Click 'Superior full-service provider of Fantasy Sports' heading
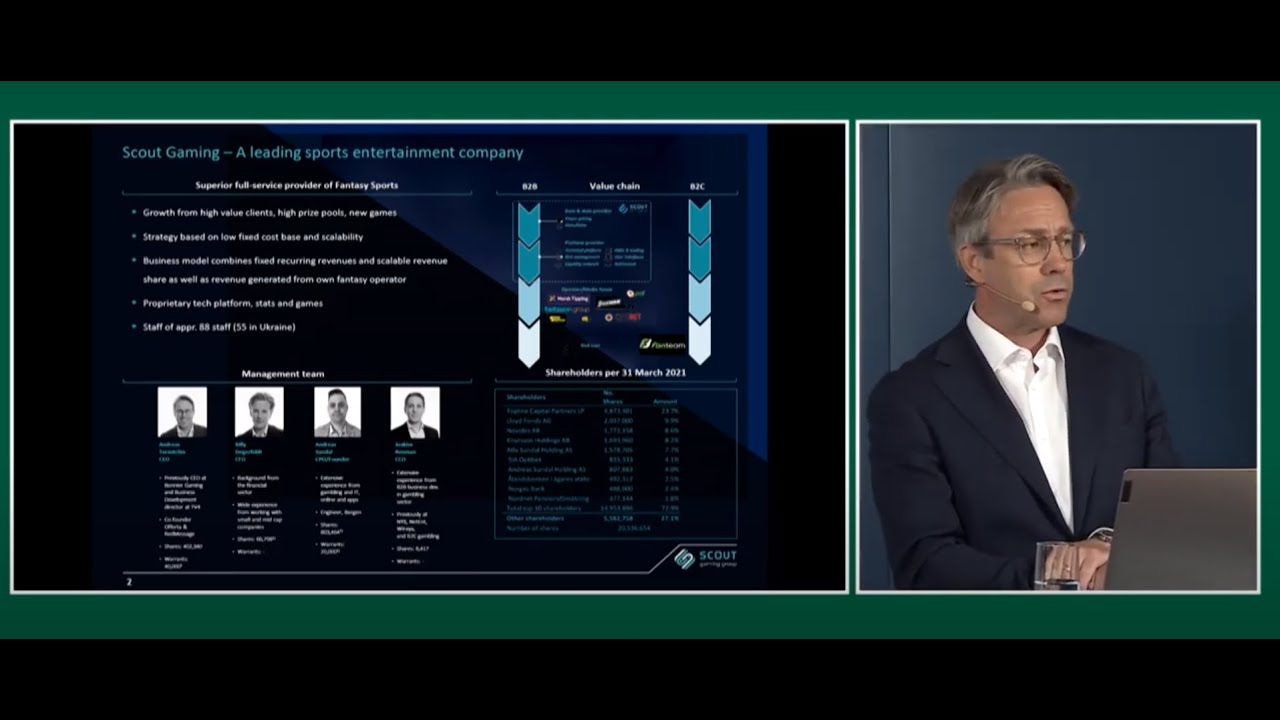The image size is (1280, 720). pyautogui.click(x=296, y=185)
